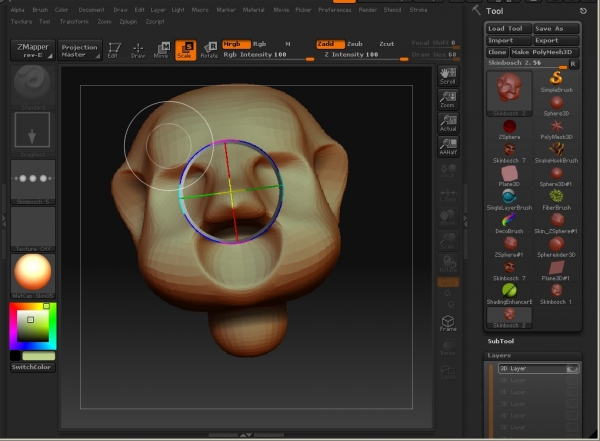This screenshot has width=600, height=441.
Task: Choose the Skinbosch 1 tool
Action: coord(556,294)
